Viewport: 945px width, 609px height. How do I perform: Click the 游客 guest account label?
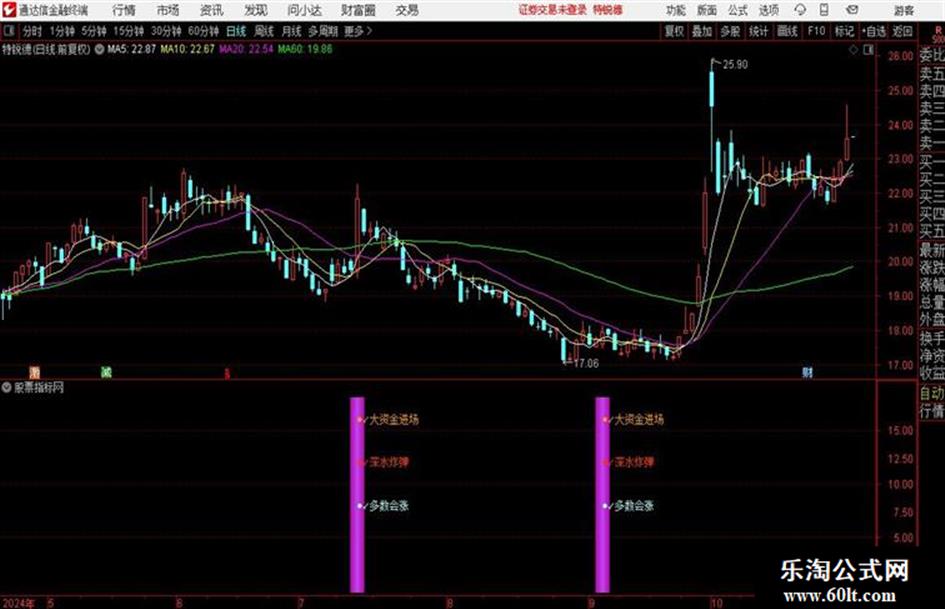904,10
